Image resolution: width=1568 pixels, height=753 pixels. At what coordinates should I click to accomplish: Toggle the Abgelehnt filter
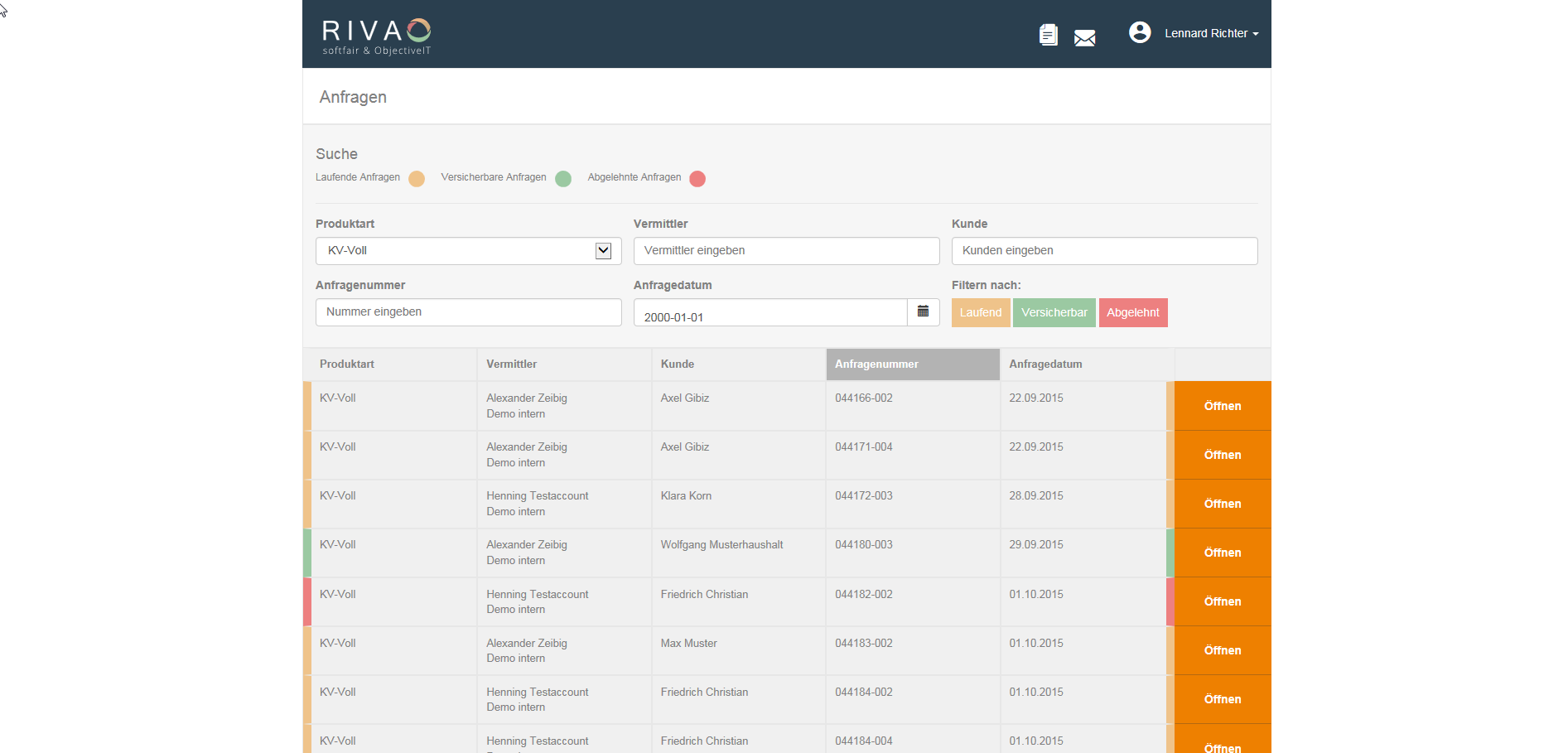(1132, 312)
